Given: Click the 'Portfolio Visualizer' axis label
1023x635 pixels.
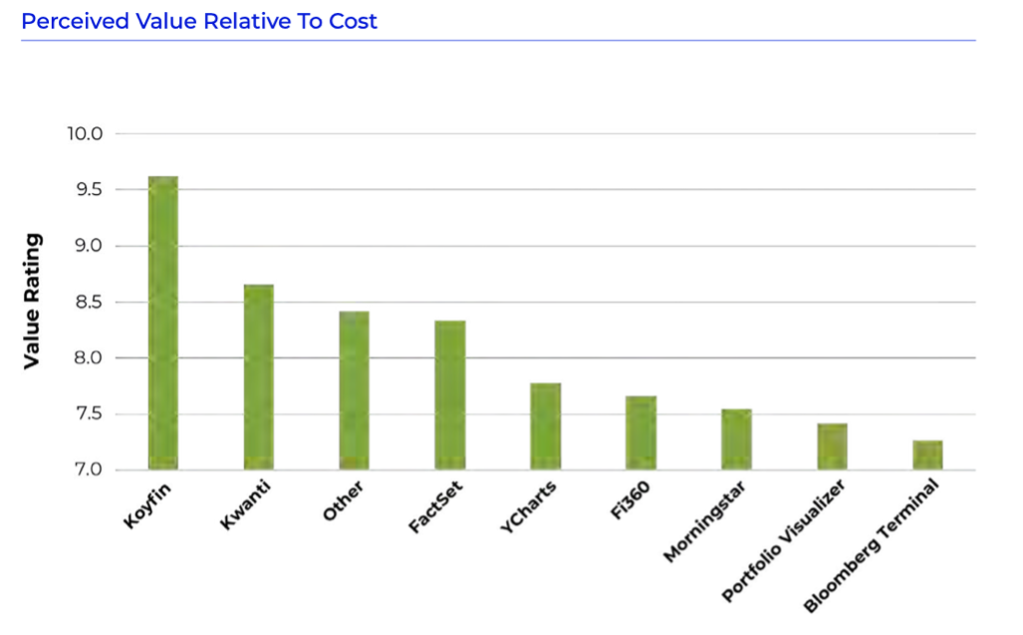Looking at the screenshot, I should [784, 541].
